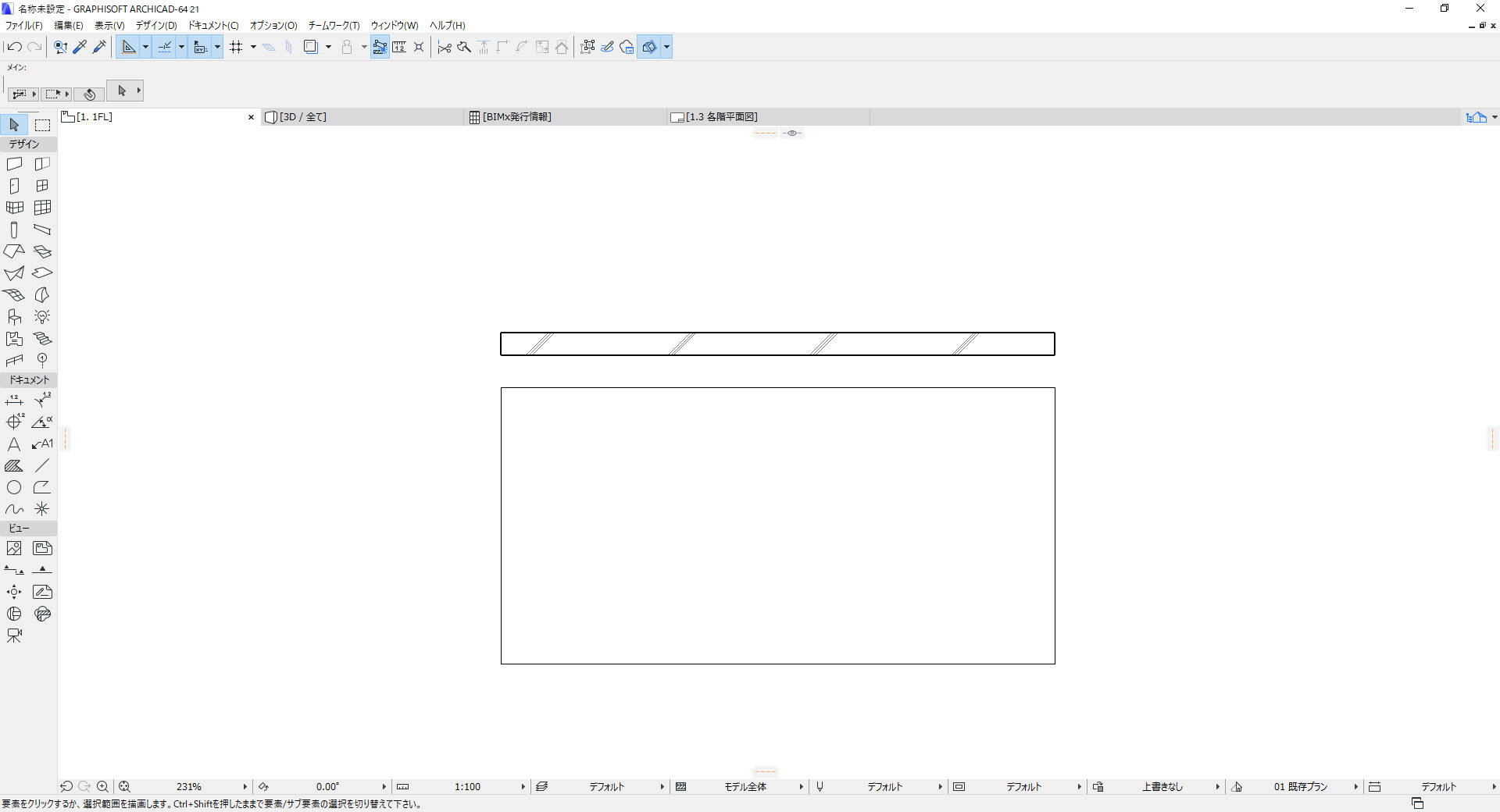Click the Split scissors icon
This screenshot has width=1500, height=812.
click(445, 47)
